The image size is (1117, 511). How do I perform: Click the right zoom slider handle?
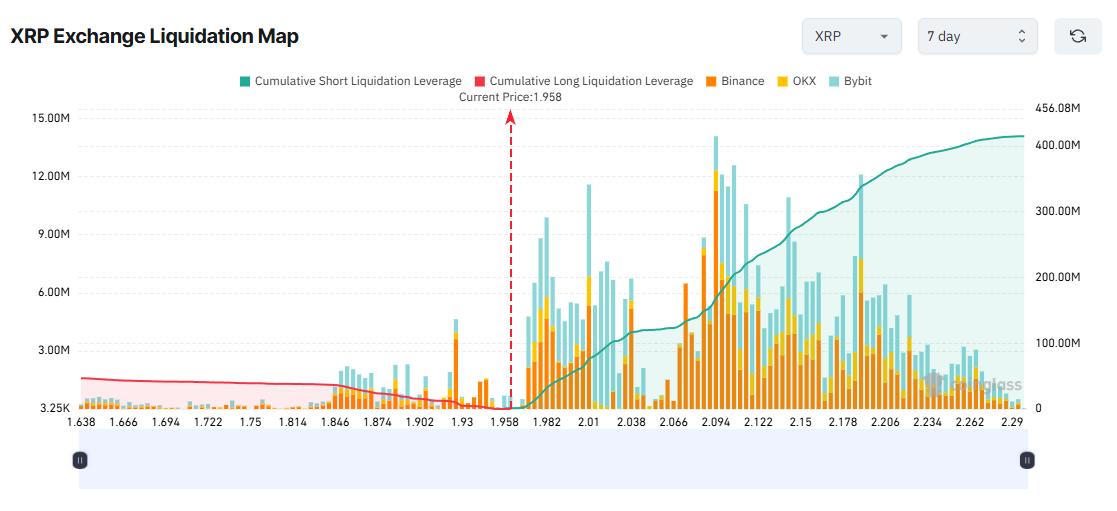click(x=1027, y=460)
